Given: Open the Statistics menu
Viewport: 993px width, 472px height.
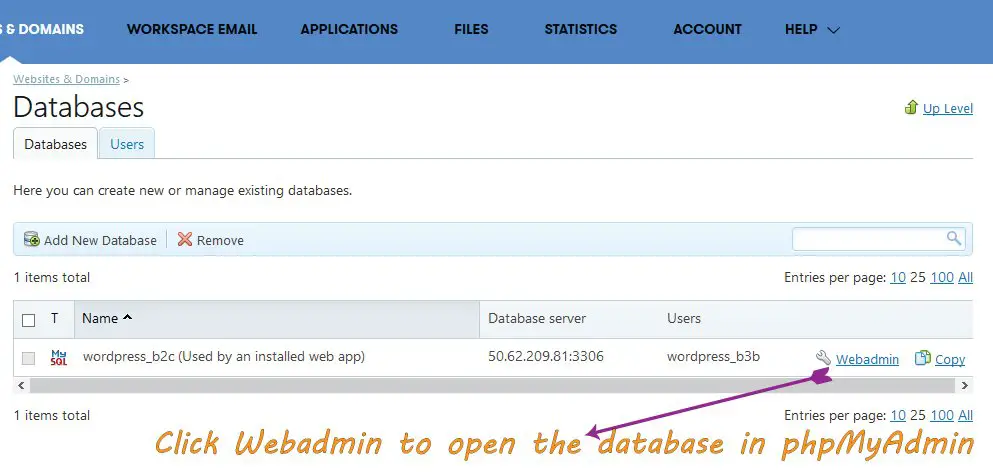Looking at the screenshot, I should click(581, 29).
